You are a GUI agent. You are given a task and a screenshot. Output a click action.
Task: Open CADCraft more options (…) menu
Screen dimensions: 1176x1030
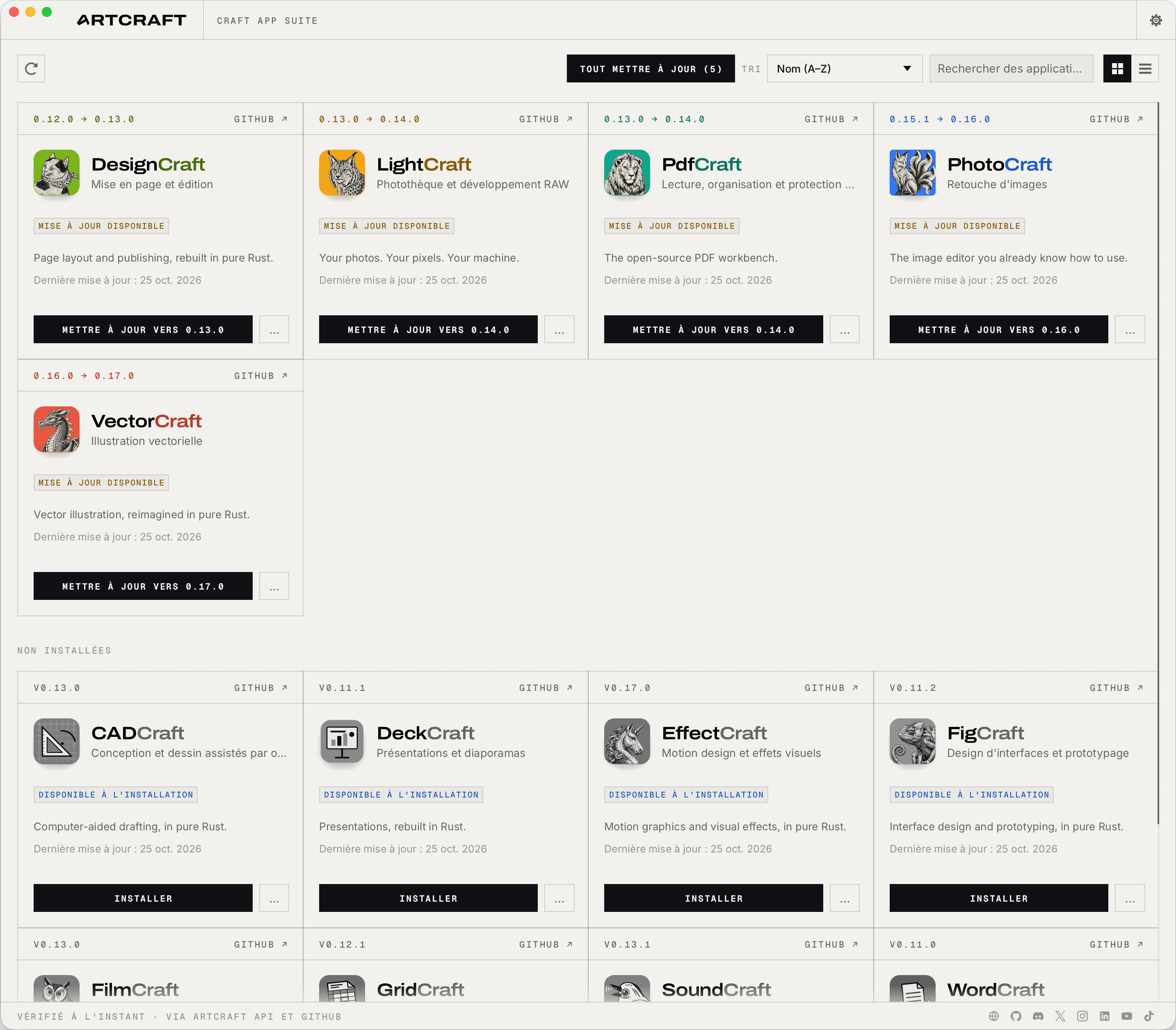pyautogui.click(x=274, y=898)
